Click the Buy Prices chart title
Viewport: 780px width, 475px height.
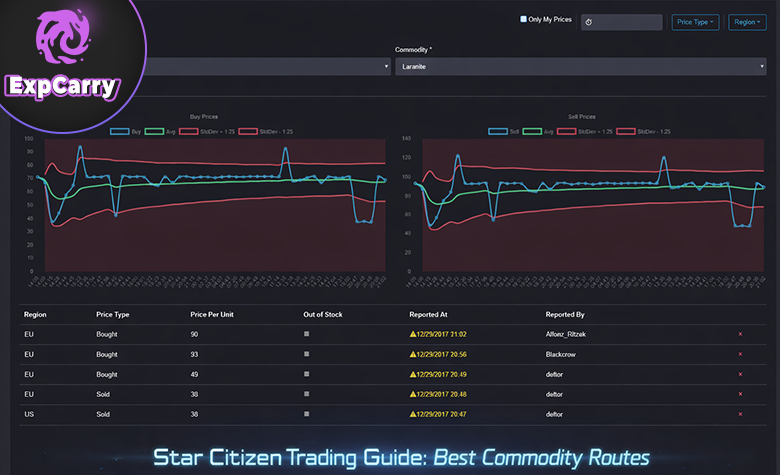pyautogui.click(x=204, y=116)
